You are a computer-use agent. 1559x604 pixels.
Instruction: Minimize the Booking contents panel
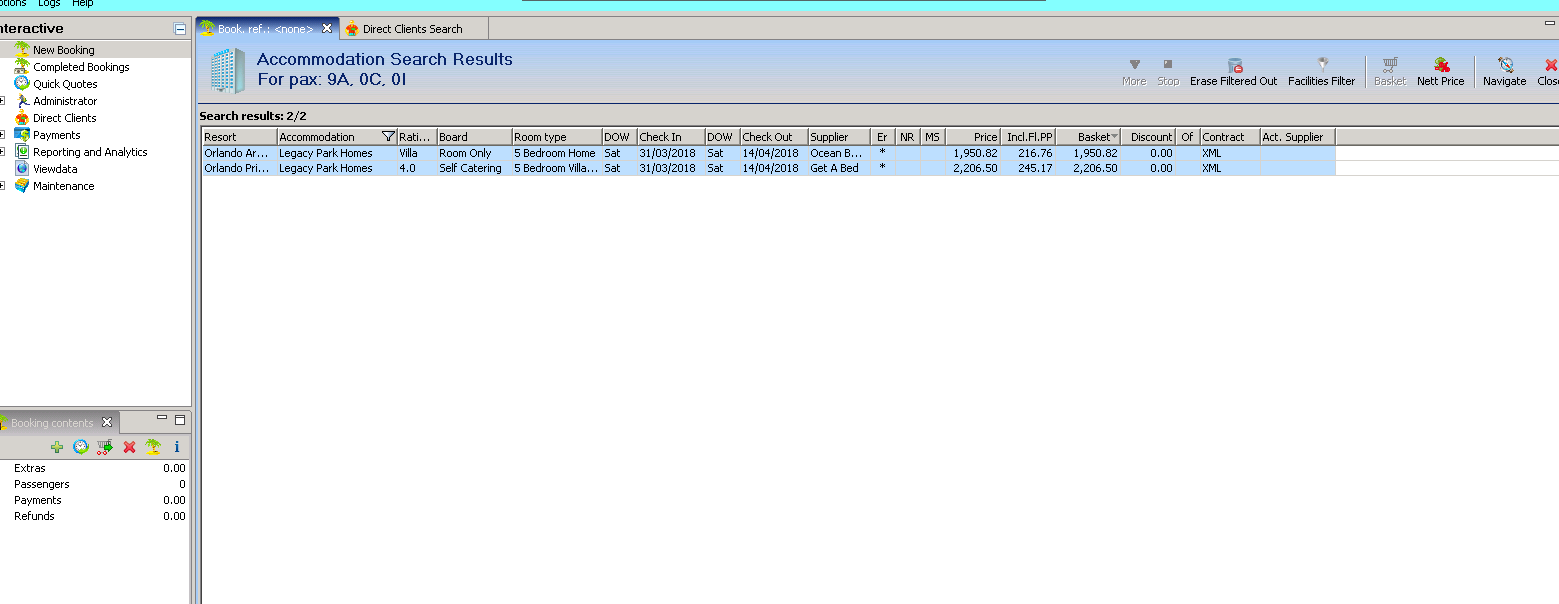coord(162,420)
